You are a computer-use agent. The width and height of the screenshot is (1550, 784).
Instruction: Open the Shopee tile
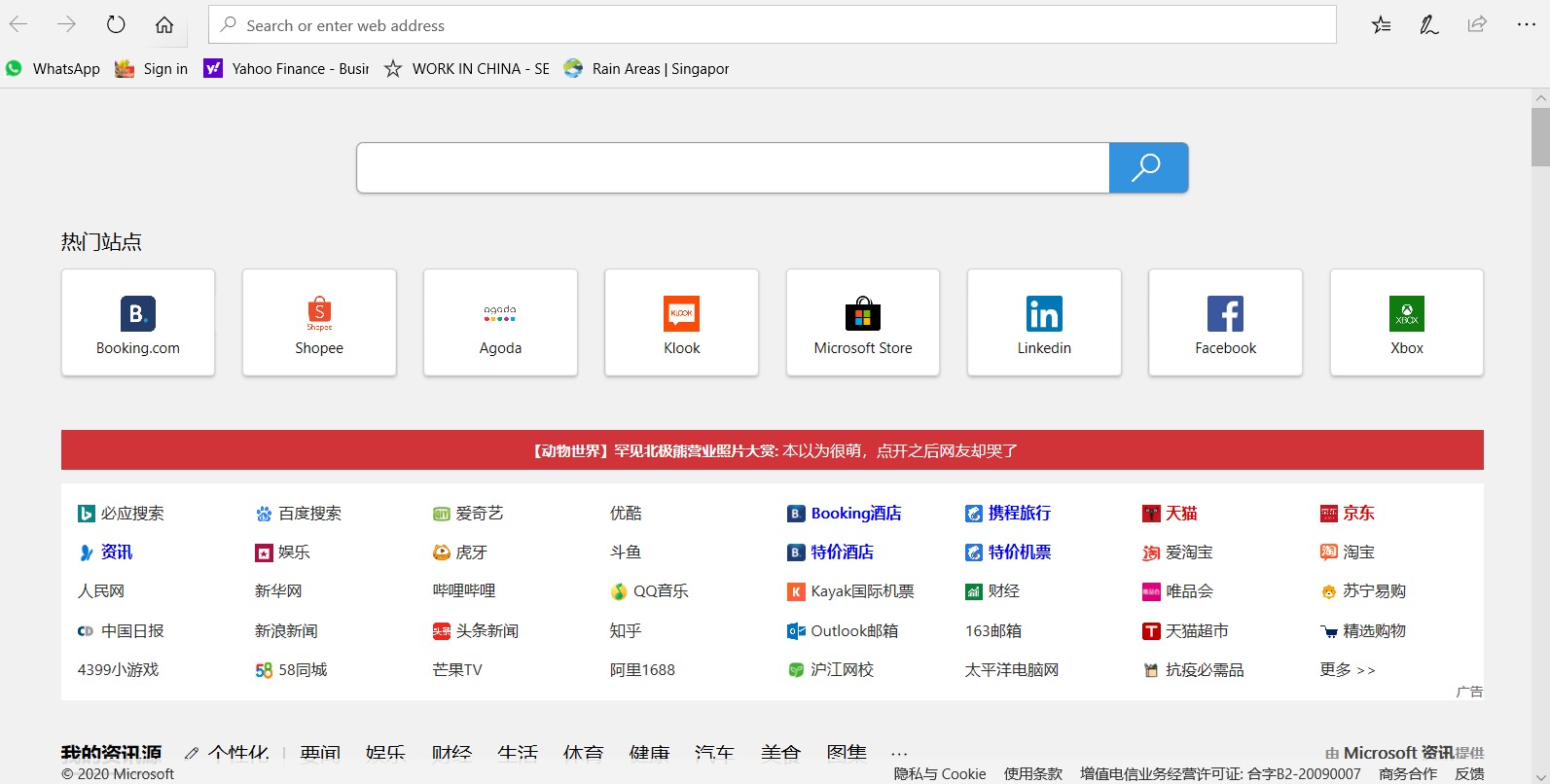[x=319, y=322]
